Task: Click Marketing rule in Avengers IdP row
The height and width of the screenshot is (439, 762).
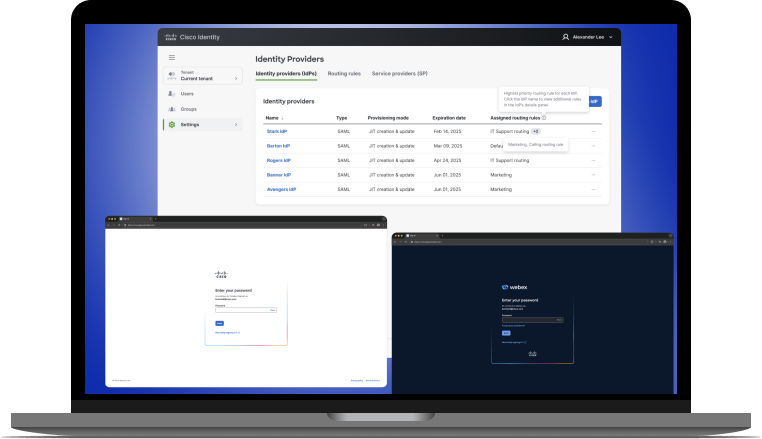Action: click(501, 190)
